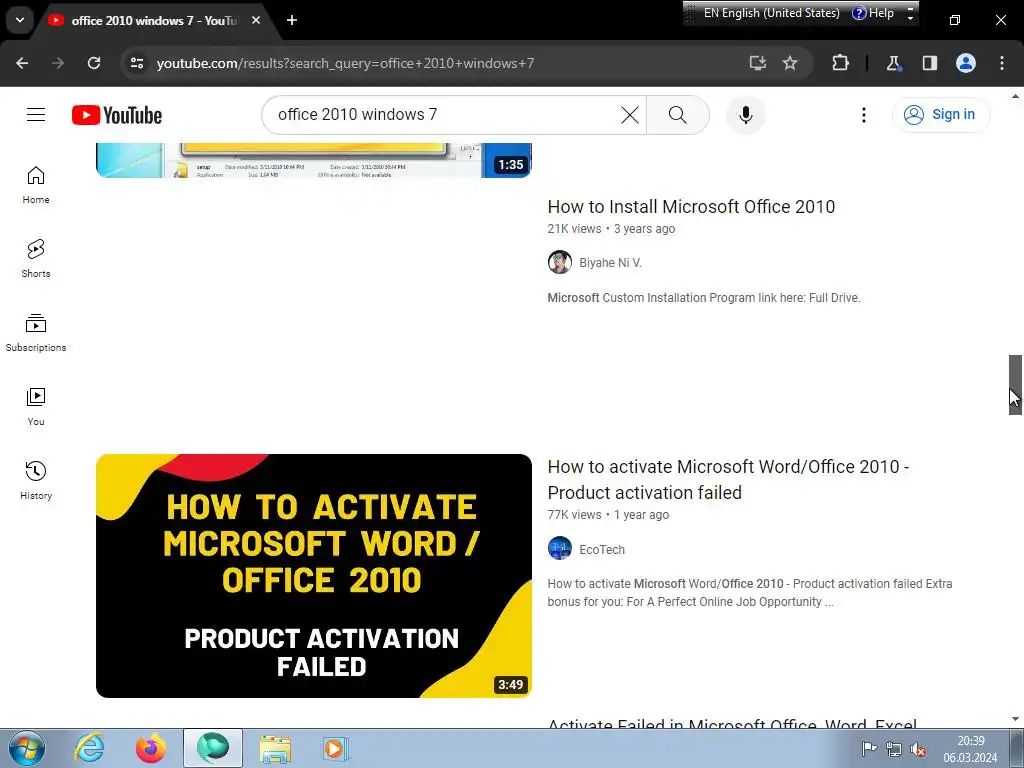Open the YouTube hamburger guide menu

(36, 115)
